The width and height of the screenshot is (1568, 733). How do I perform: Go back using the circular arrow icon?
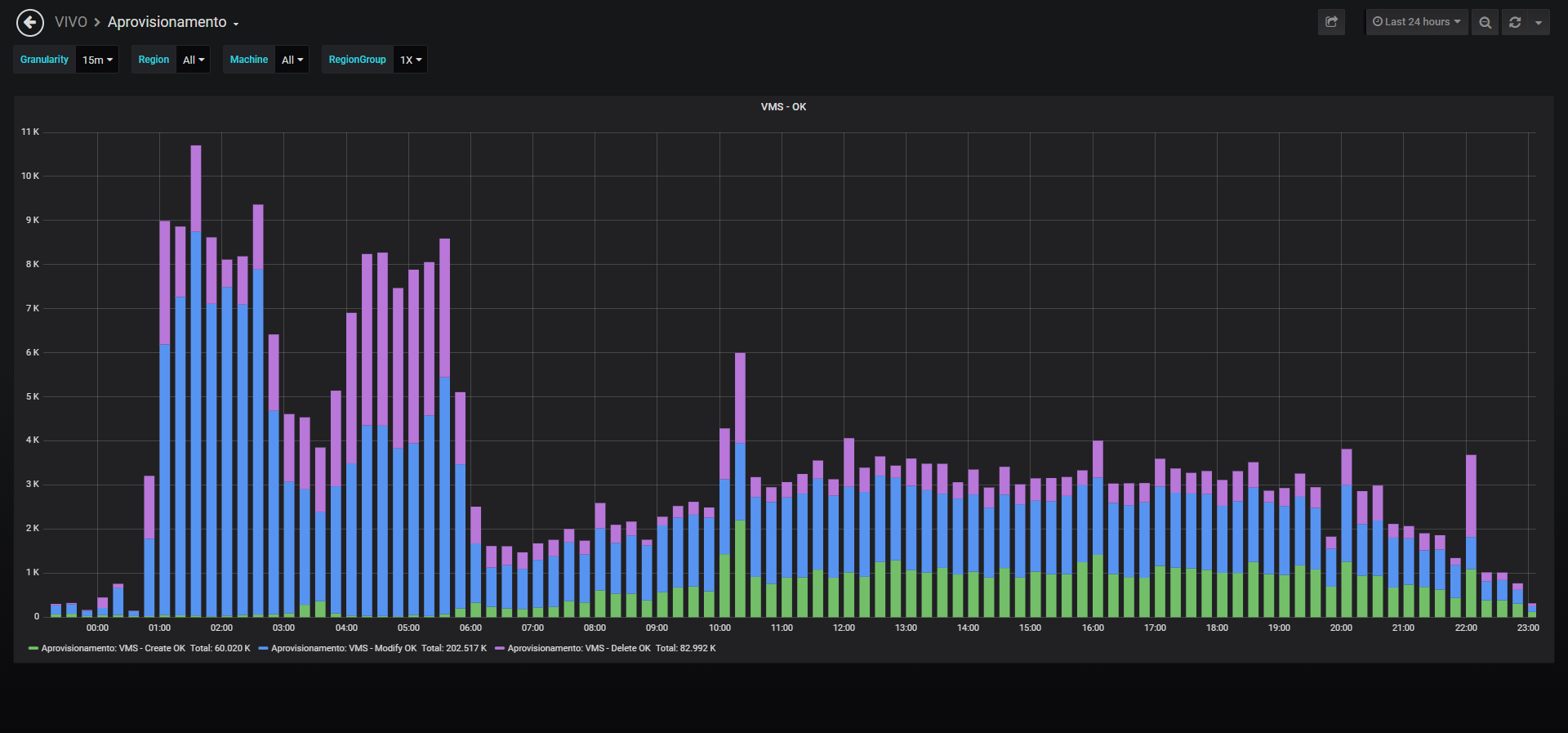(x=30, y=23)
